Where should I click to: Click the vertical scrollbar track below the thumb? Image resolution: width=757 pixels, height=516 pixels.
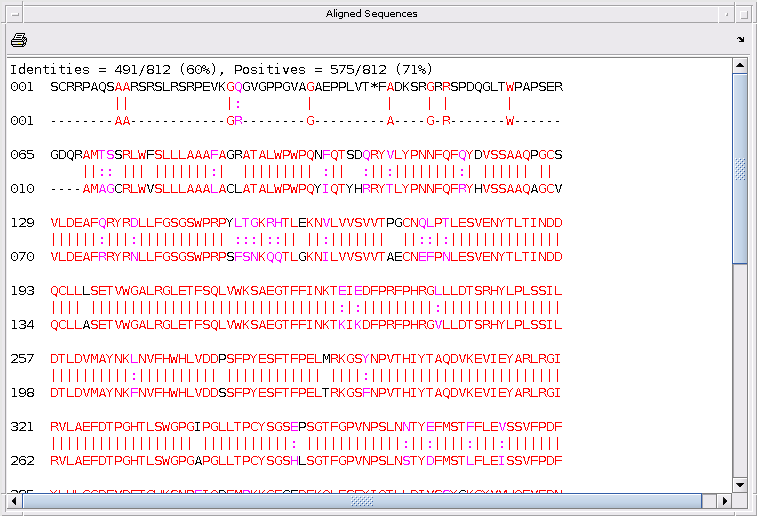[740, 370]
